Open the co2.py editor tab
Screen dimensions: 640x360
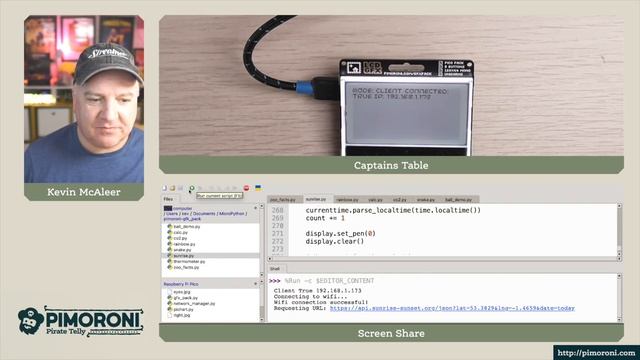click(400, 200)
